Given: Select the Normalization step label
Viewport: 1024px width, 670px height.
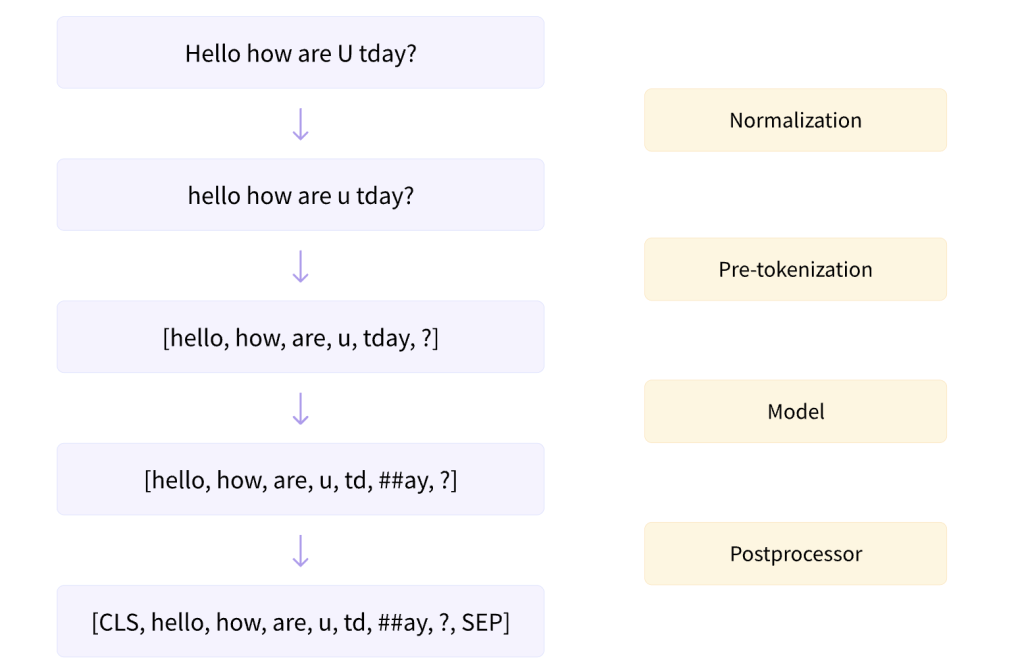Looking at the screenshot, I should point(795,120).
